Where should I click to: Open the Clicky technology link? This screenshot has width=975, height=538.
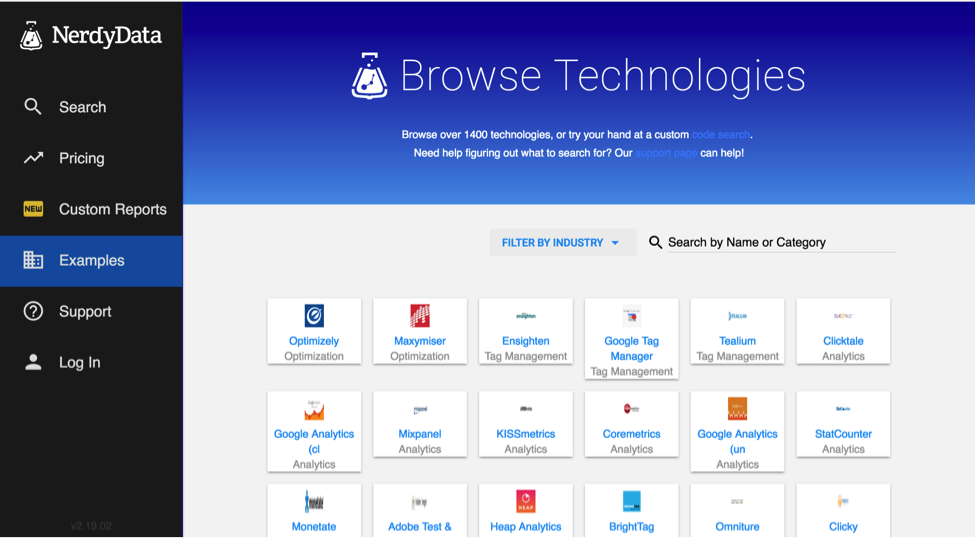[843, 526]
